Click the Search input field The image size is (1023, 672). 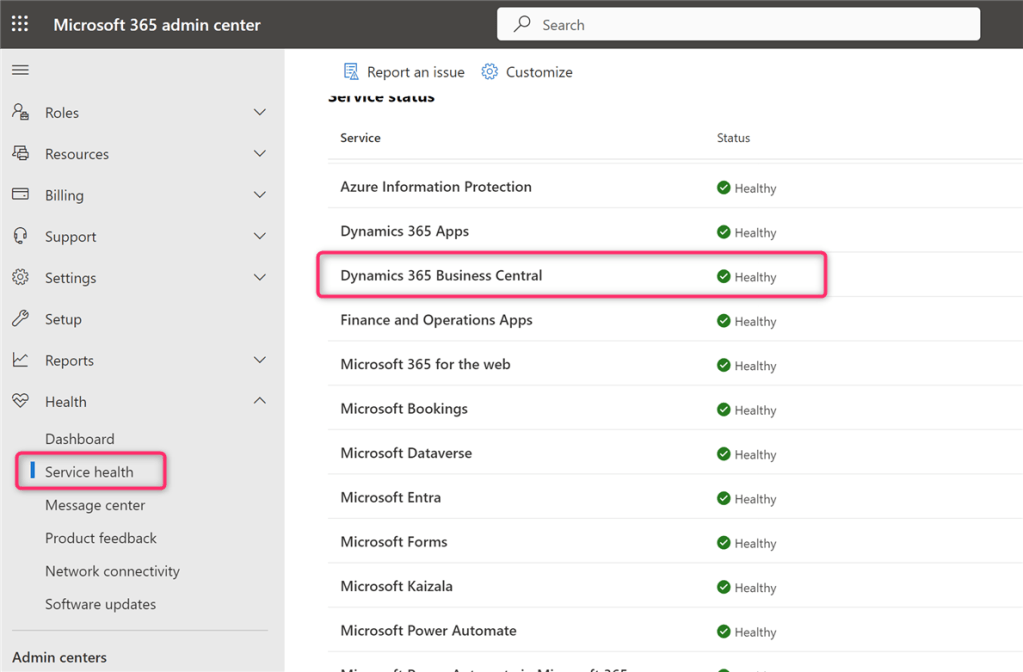[740, 24]
